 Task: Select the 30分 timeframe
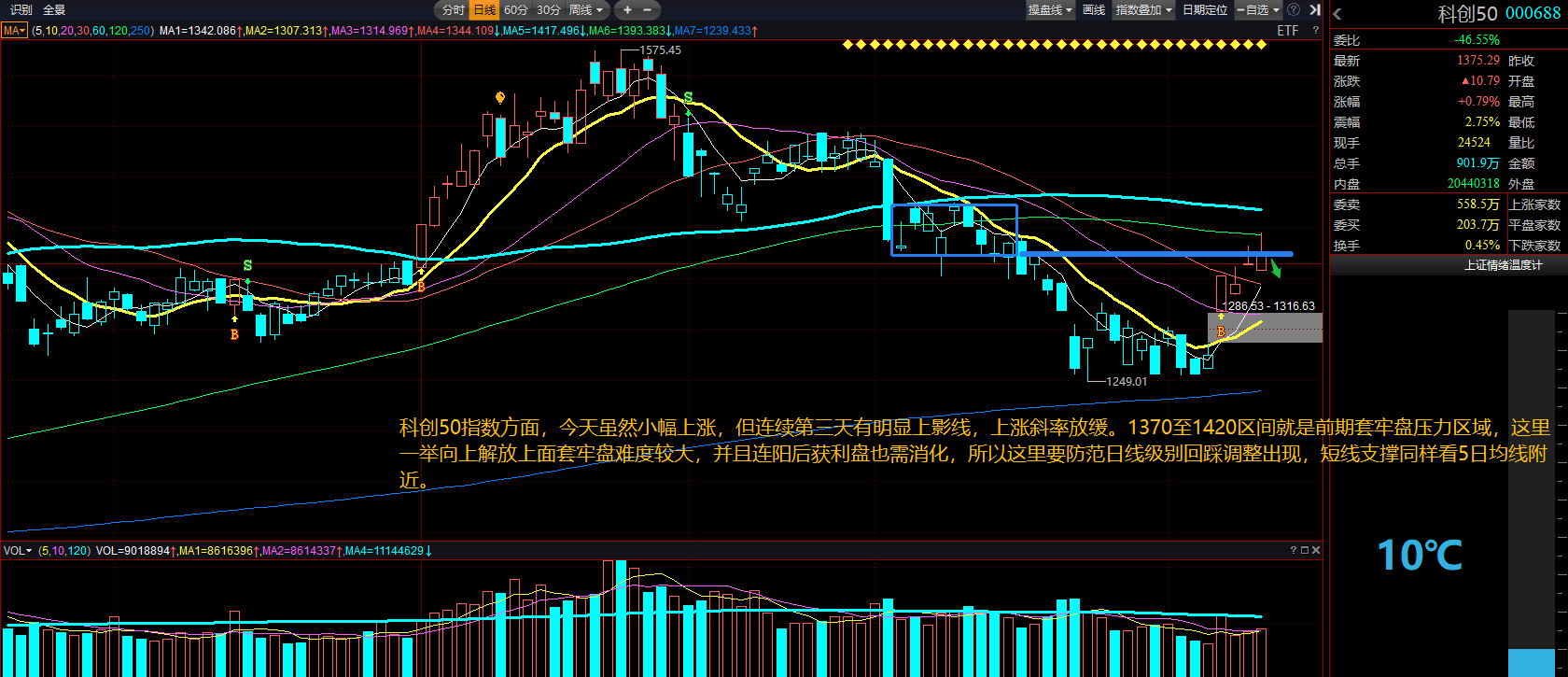[x=549, y=10]
